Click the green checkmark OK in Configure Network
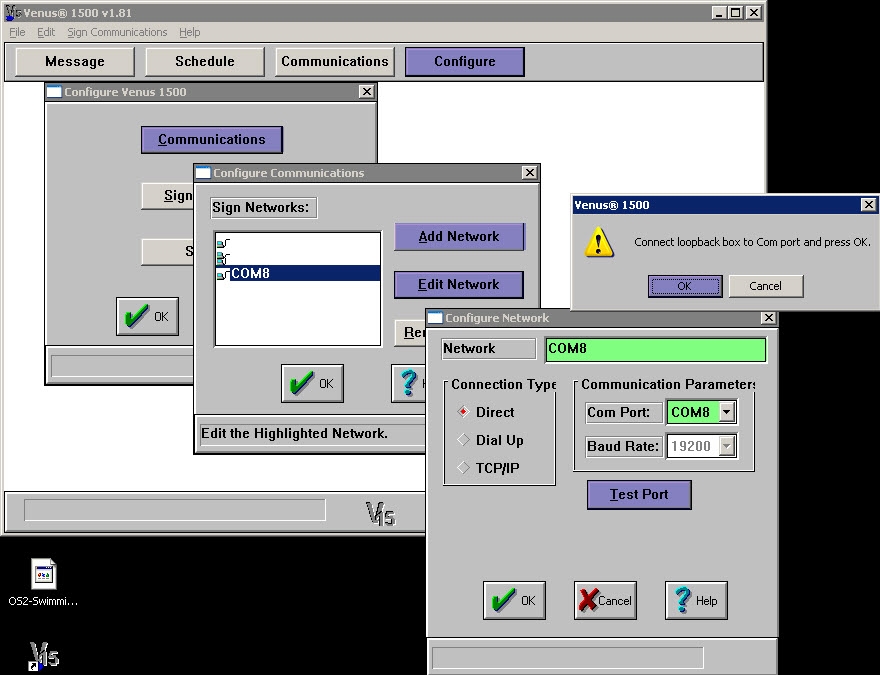 [514, 600]
